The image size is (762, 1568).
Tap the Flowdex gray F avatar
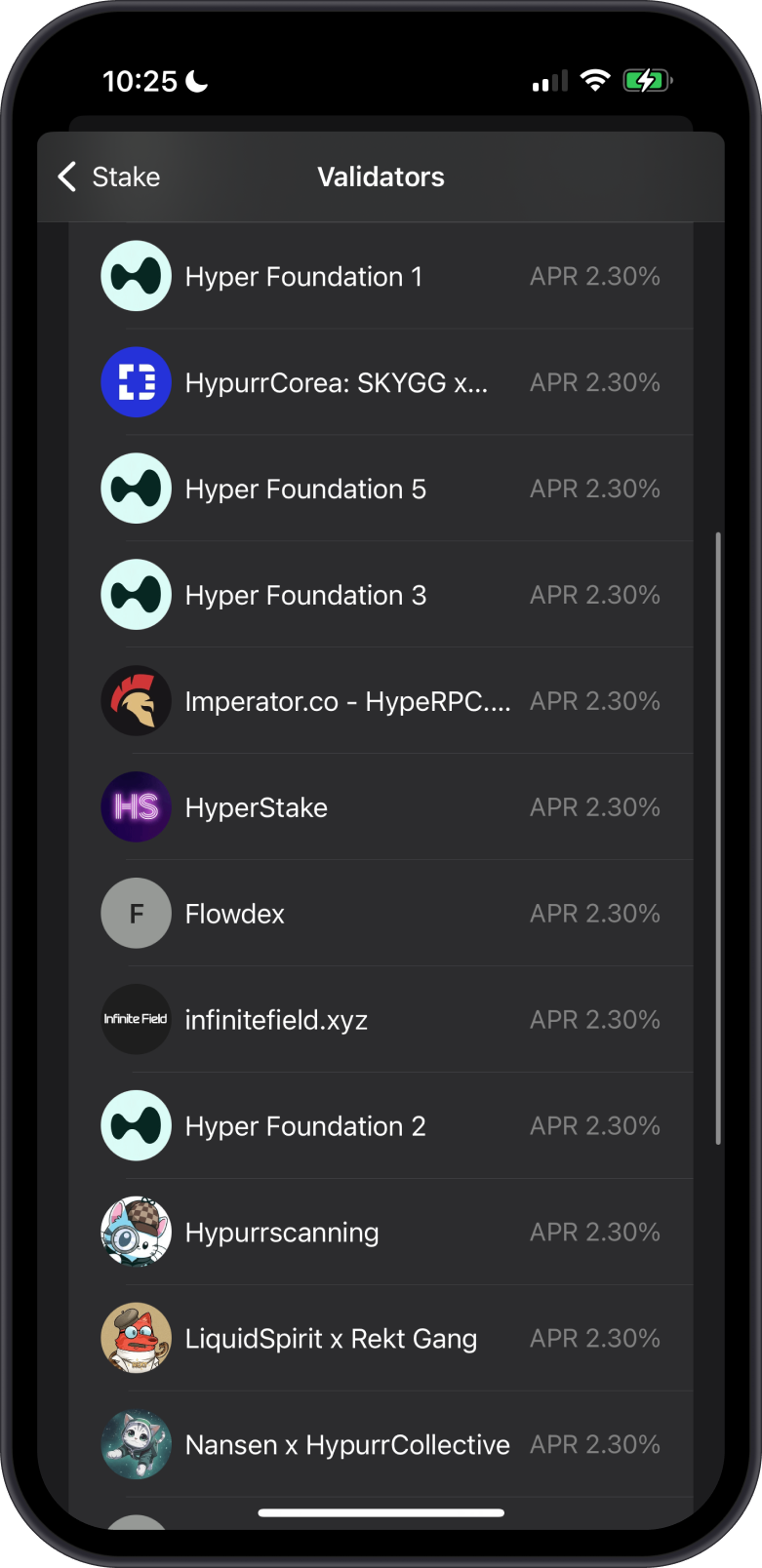(x=137, y=914)
